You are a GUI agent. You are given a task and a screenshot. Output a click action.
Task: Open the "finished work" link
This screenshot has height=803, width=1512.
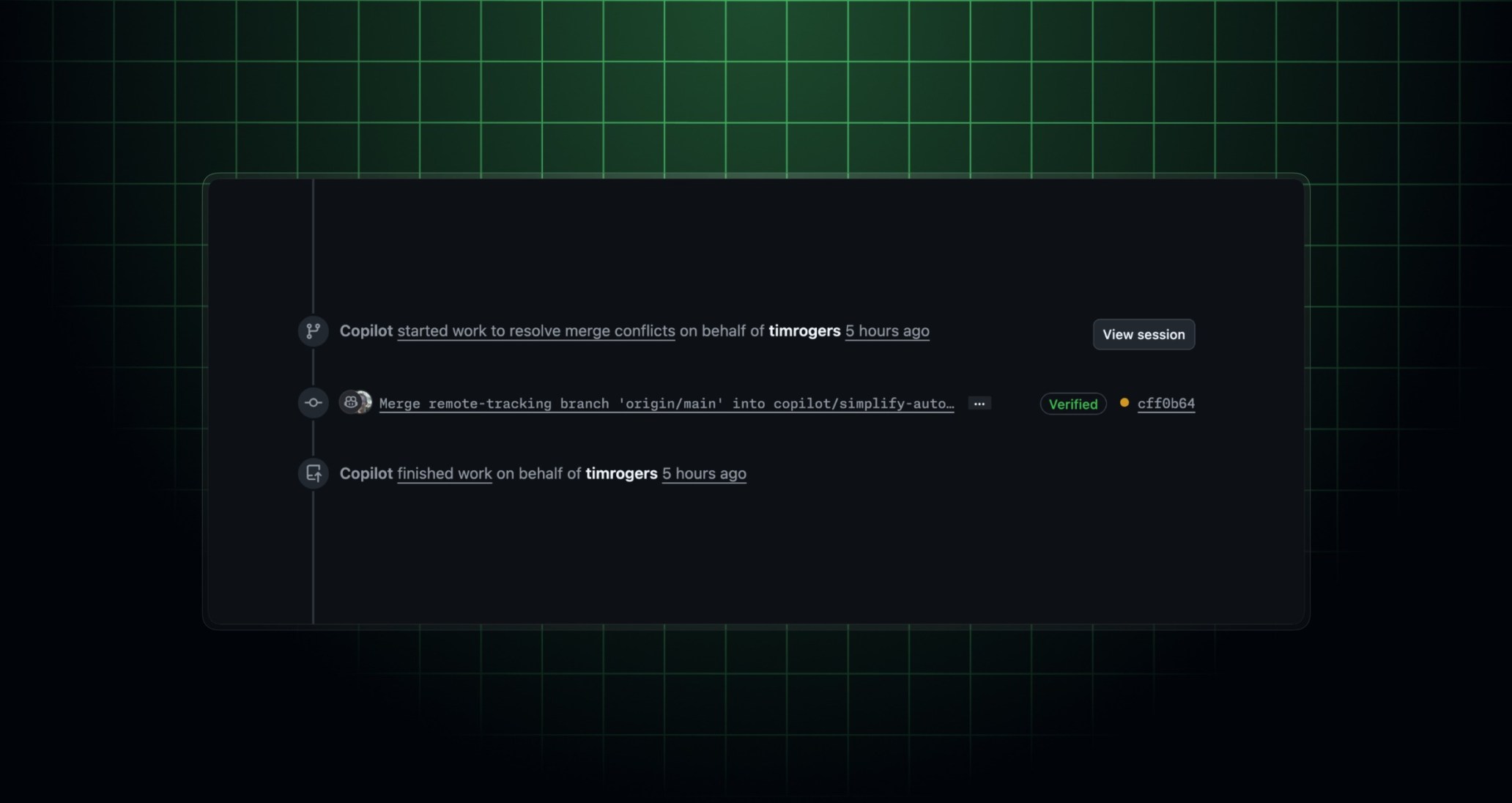pyautogui.click(x=445, y=474)
